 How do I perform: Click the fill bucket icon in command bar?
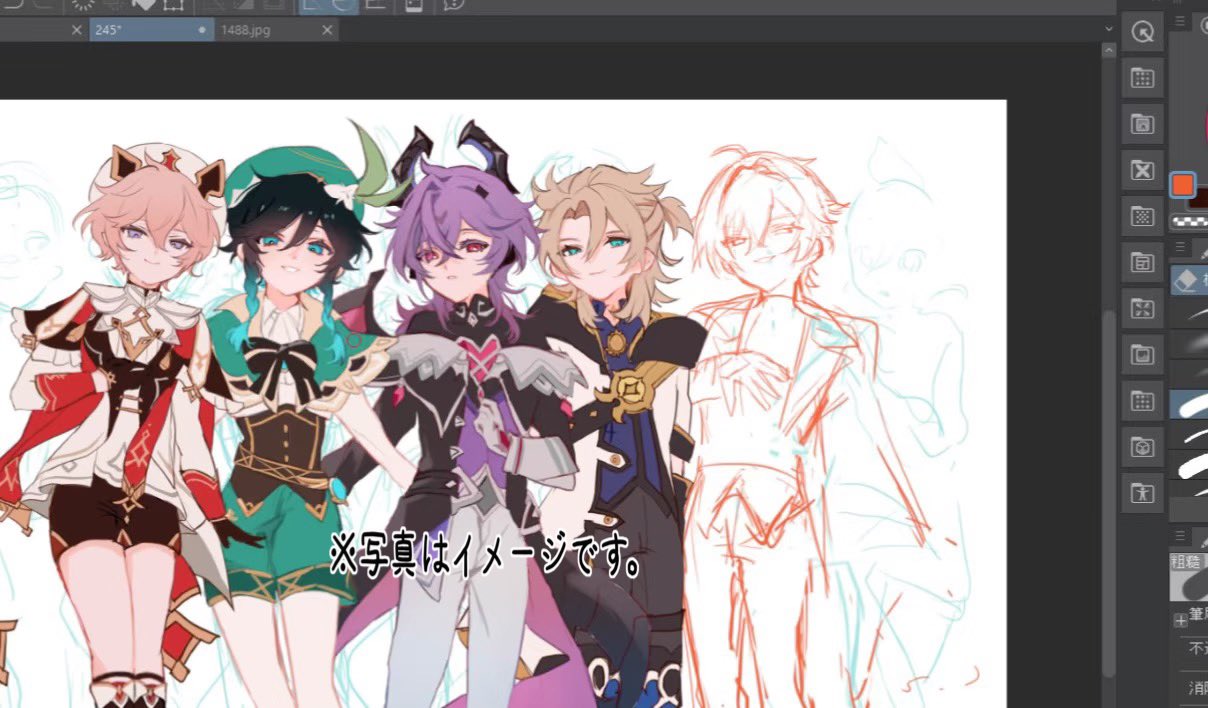[143, 4]
